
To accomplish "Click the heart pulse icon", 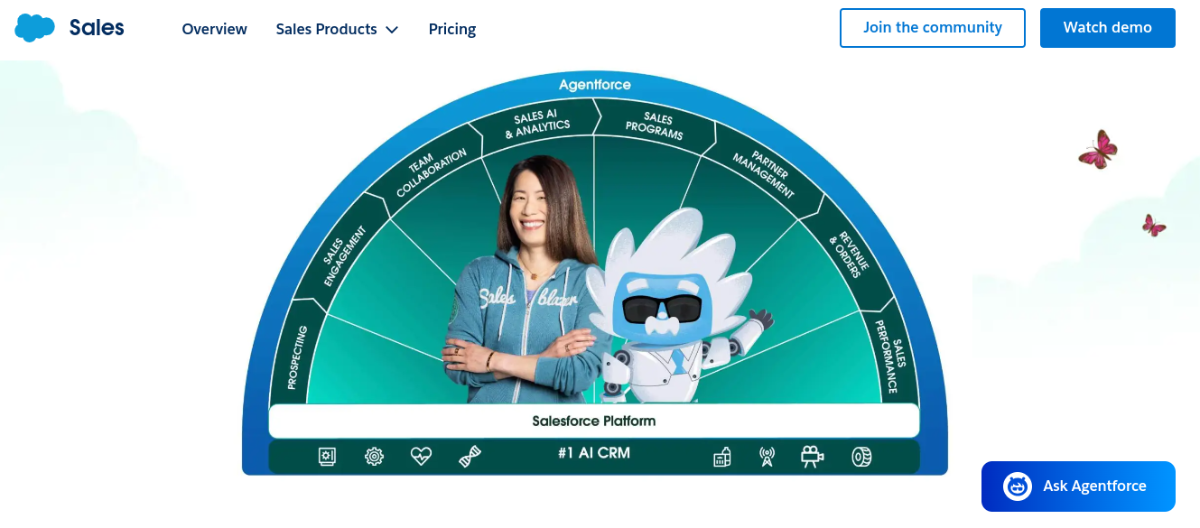I will [421, 457].
